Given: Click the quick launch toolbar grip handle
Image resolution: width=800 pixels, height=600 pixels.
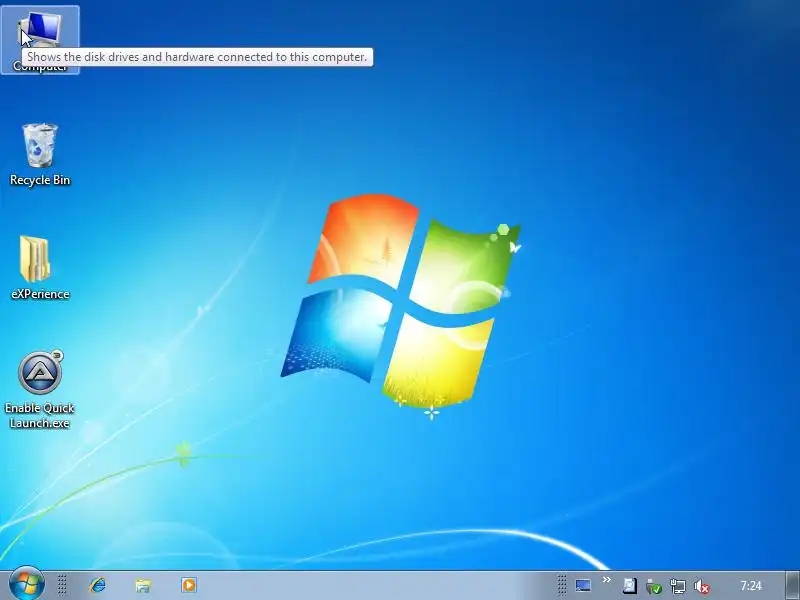Looking at the screenshot, I should pos(62,585).
